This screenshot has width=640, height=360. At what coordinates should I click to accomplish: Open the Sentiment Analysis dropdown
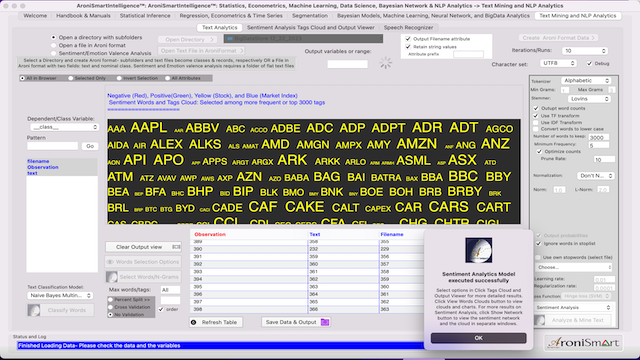(x=573, y=307)
